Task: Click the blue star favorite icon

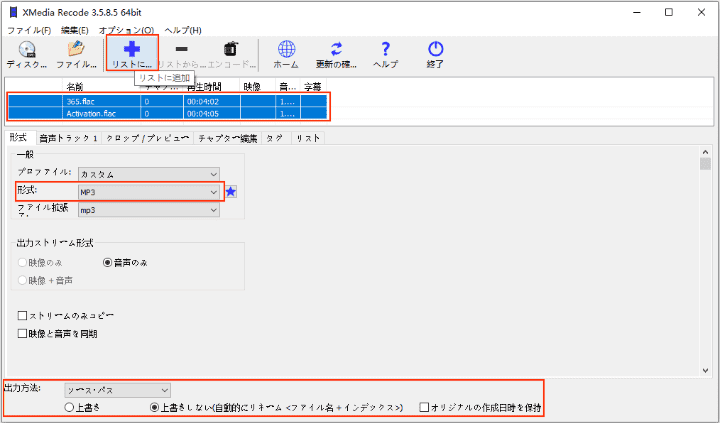Action: click(231, 192)
